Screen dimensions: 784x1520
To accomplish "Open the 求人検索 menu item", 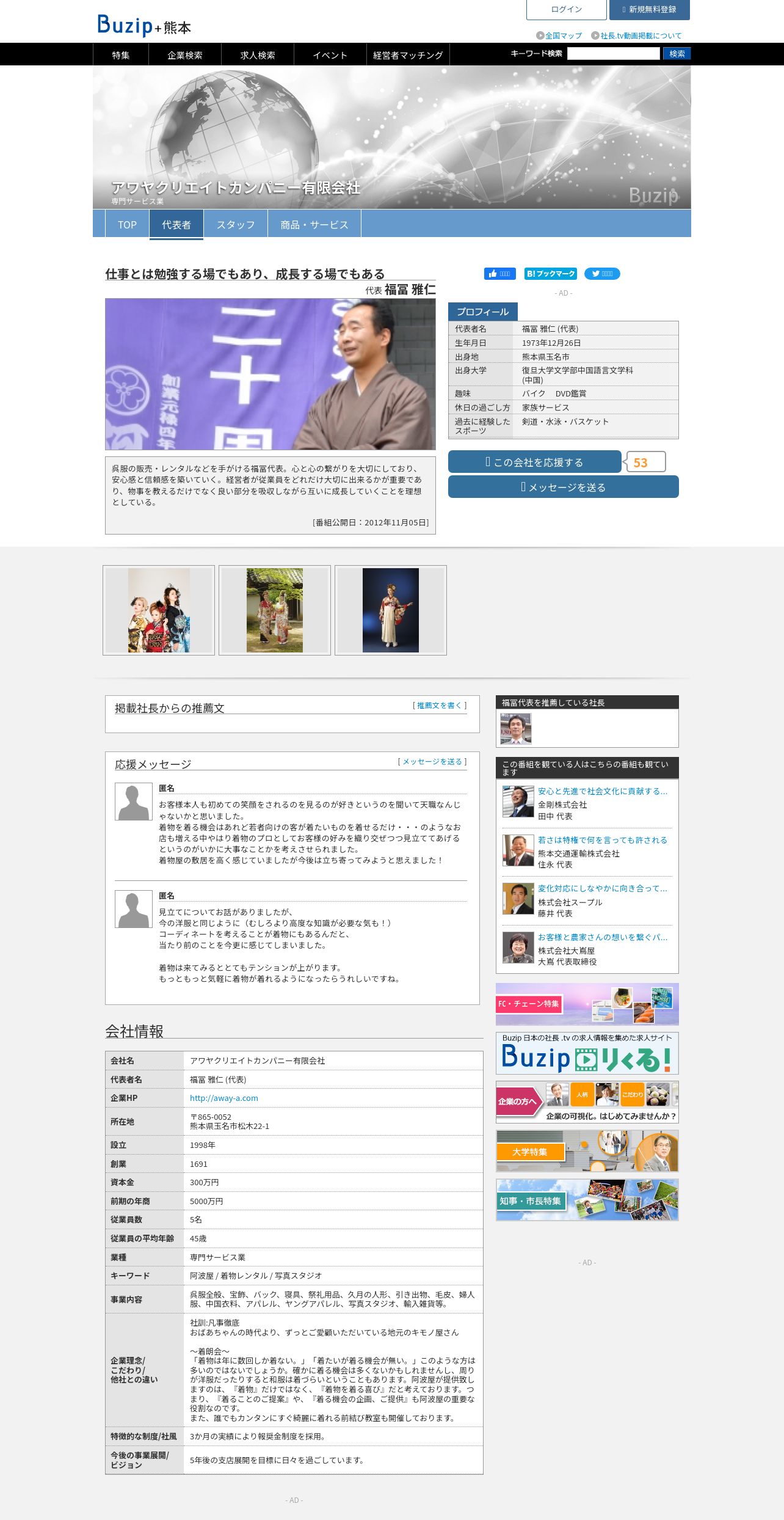I will (x=258, y=55).
